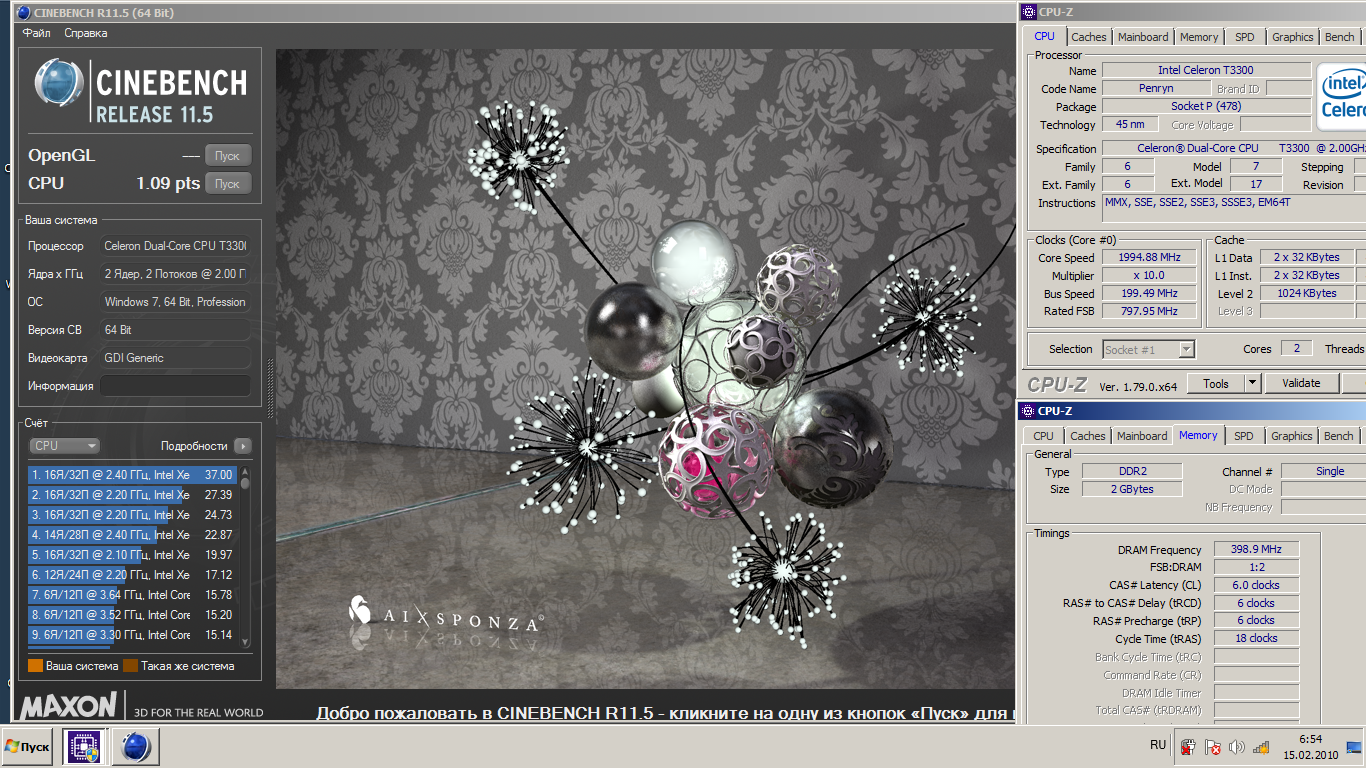Open the network signal tray icon
The image size is (1366, 768).
click(x=1261, y=747)
